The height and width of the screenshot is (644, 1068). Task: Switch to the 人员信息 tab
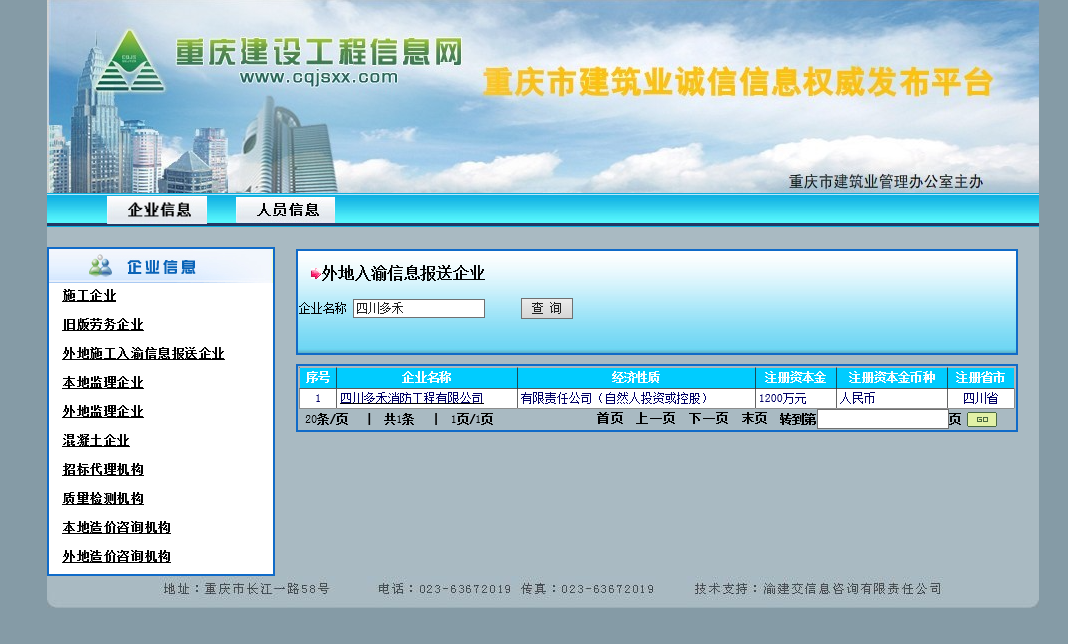pos(287,210)
